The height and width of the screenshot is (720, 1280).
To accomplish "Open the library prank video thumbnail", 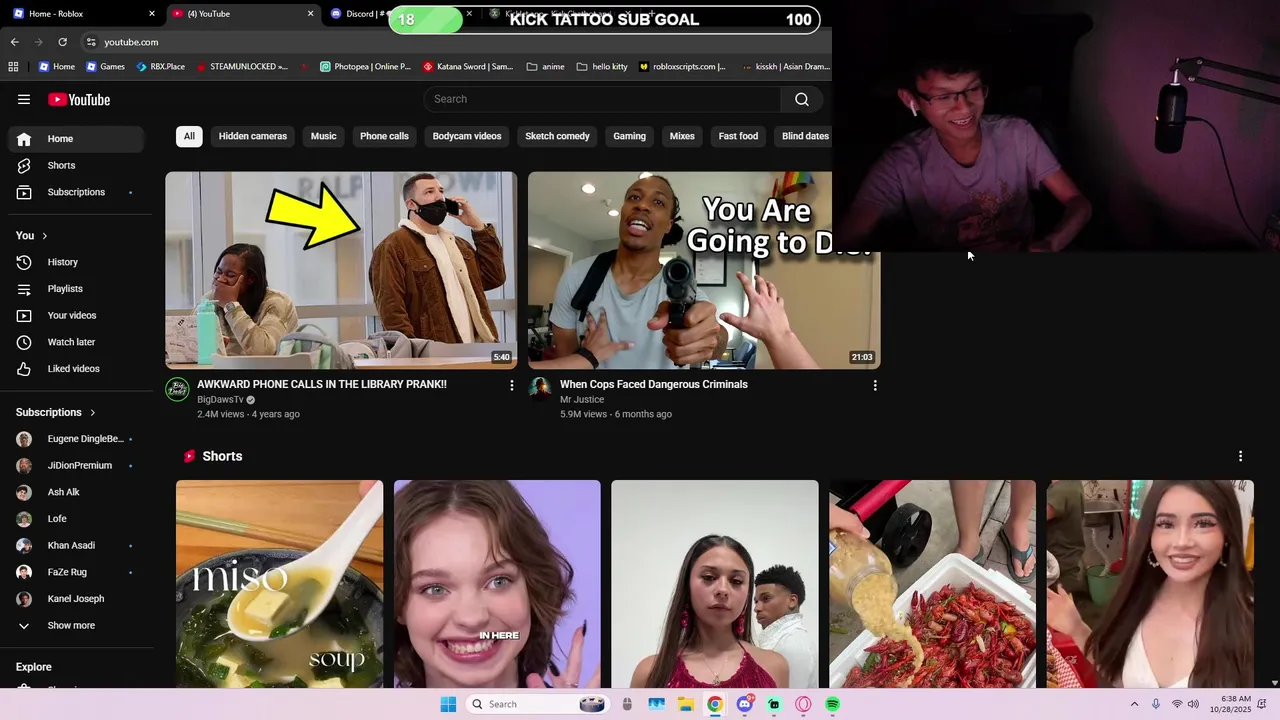I will (x=341, y=270).
